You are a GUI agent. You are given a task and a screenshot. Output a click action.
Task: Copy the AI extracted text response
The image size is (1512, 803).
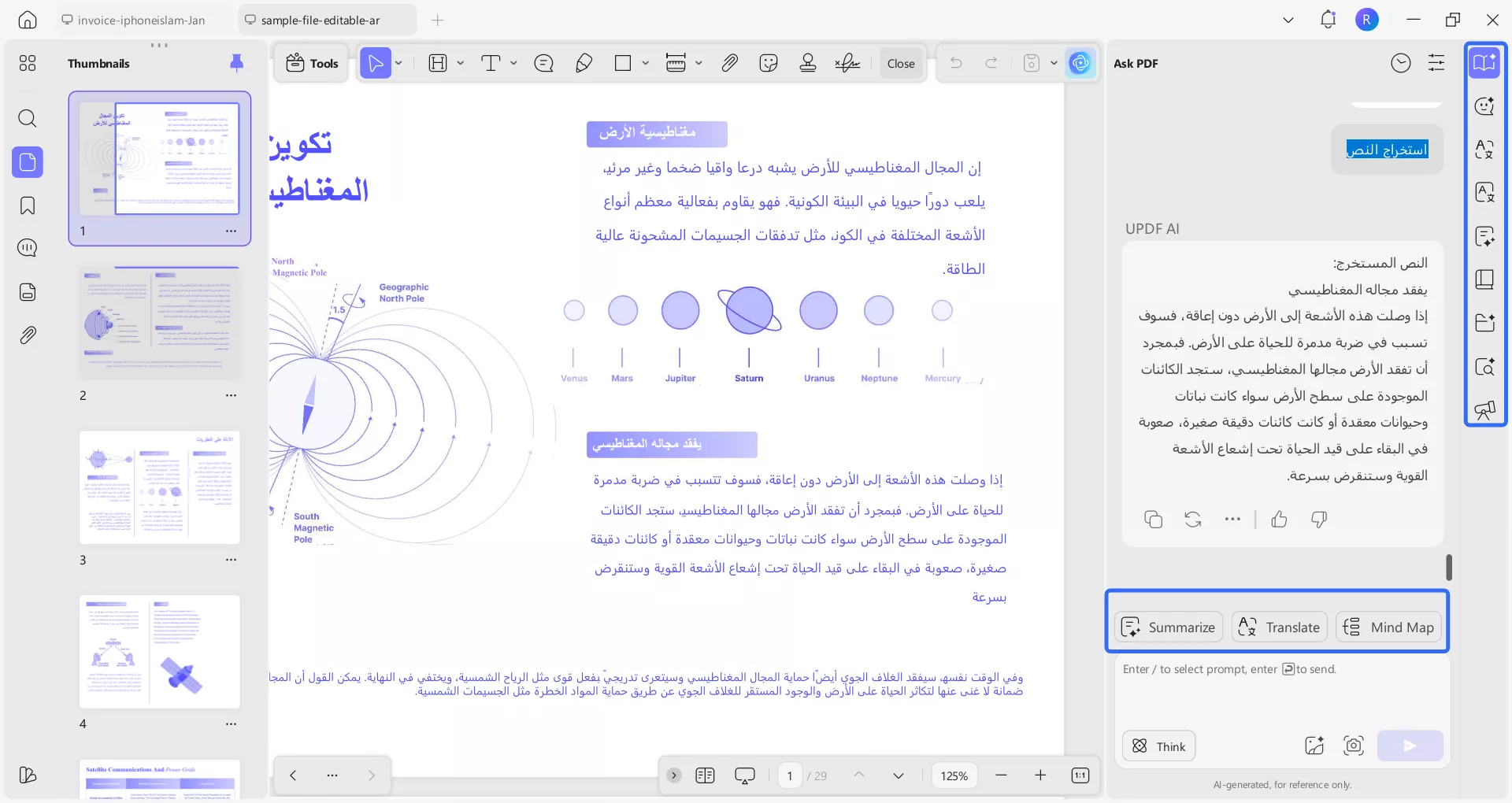1153,520
